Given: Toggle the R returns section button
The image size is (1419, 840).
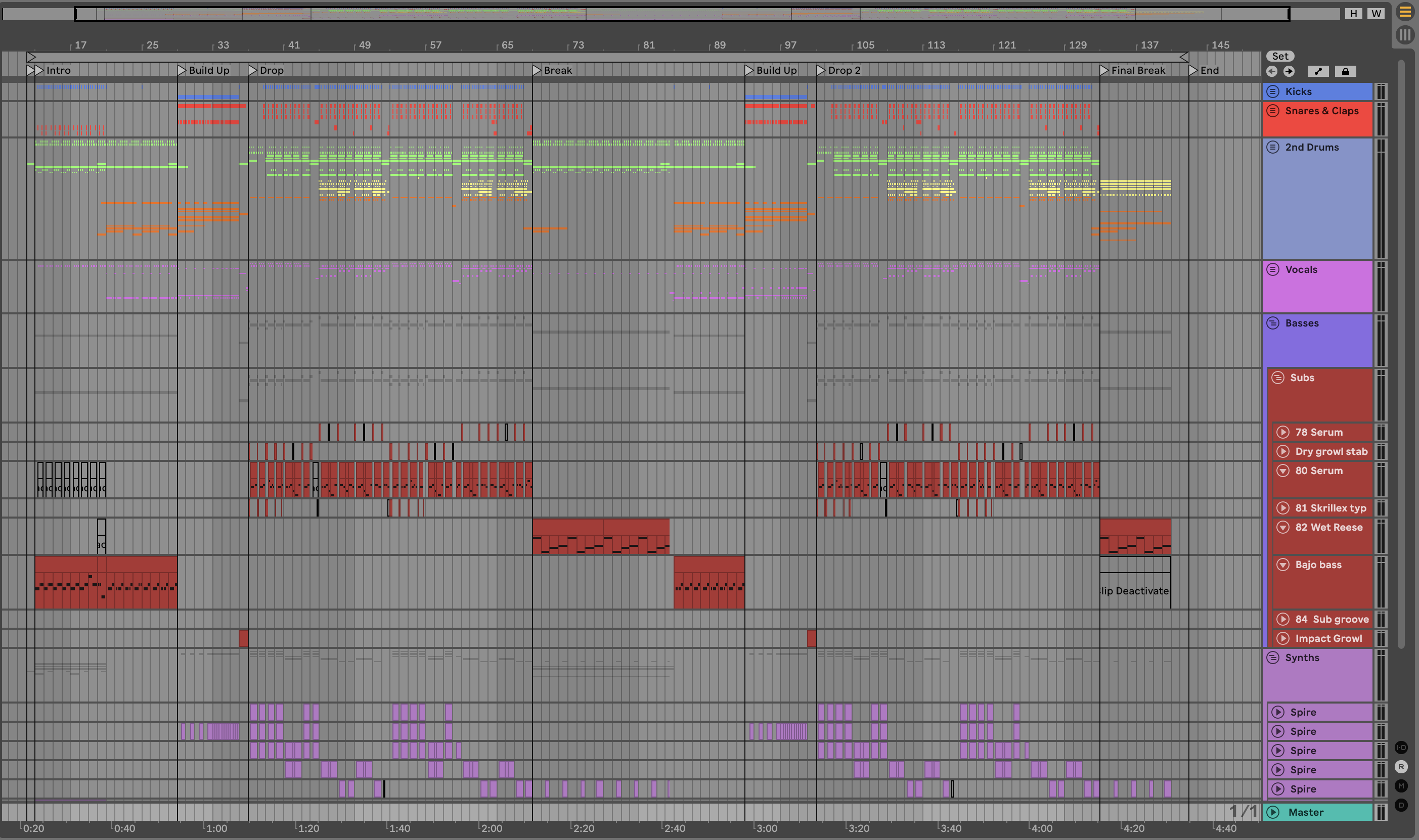Looking at the screenshot, I should [x=1401, y=767].
